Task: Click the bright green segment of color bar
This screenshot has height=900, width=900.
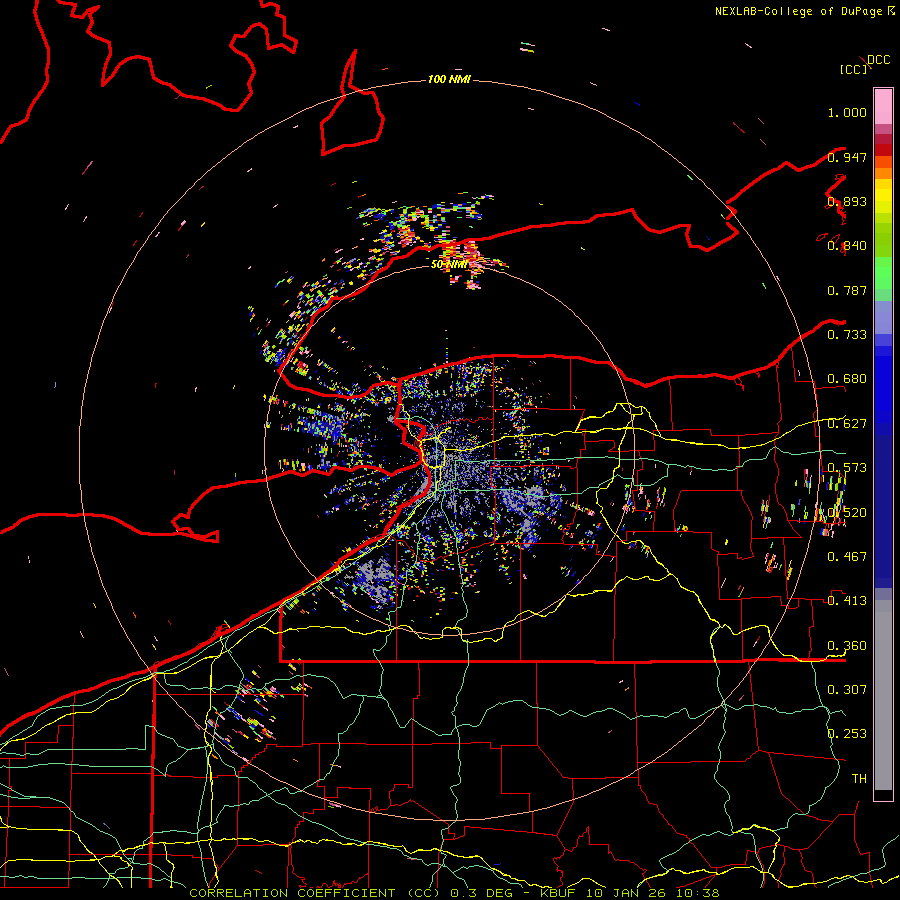Action: coord(883,273)
